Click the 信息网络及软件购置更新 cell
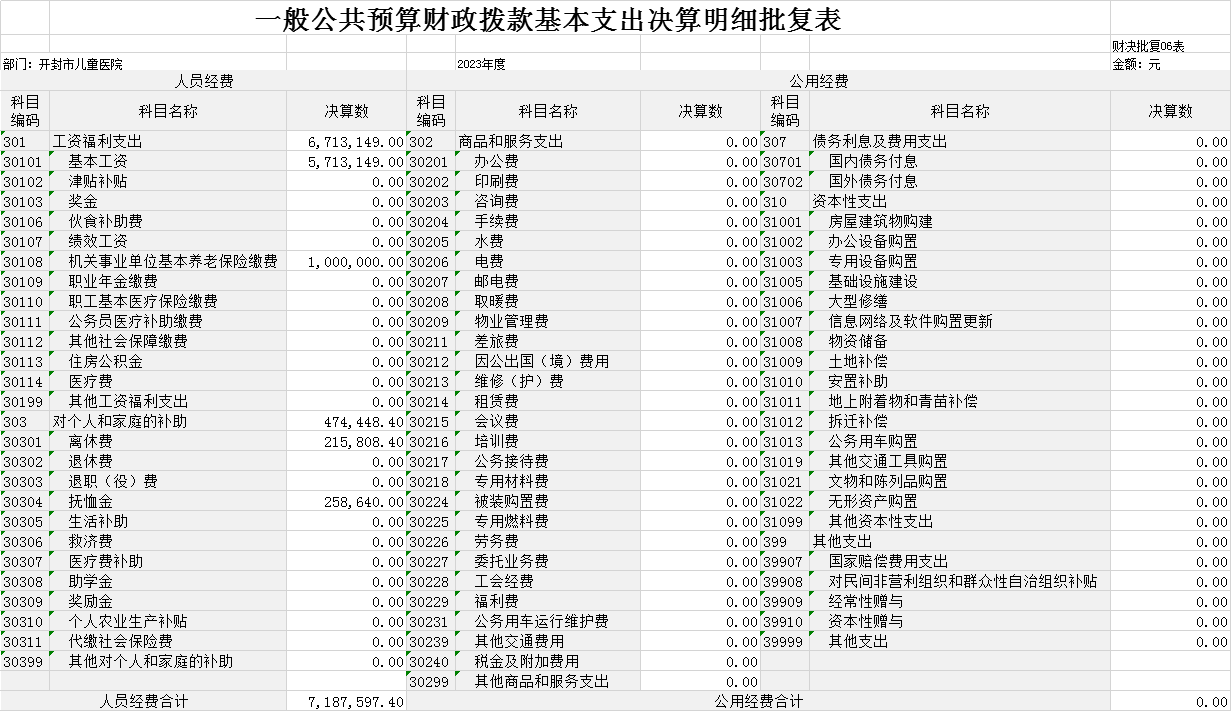This screenshot has height=711, width=1231. [910, 322]
